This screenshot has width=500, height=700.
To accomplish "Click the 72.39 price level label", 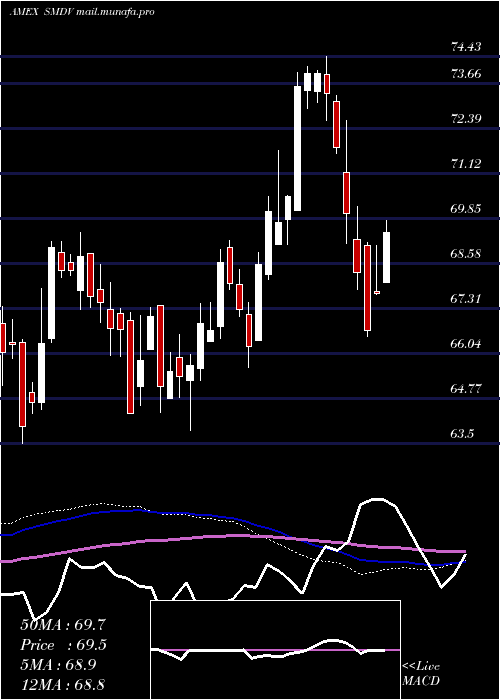I will point(466,119).
